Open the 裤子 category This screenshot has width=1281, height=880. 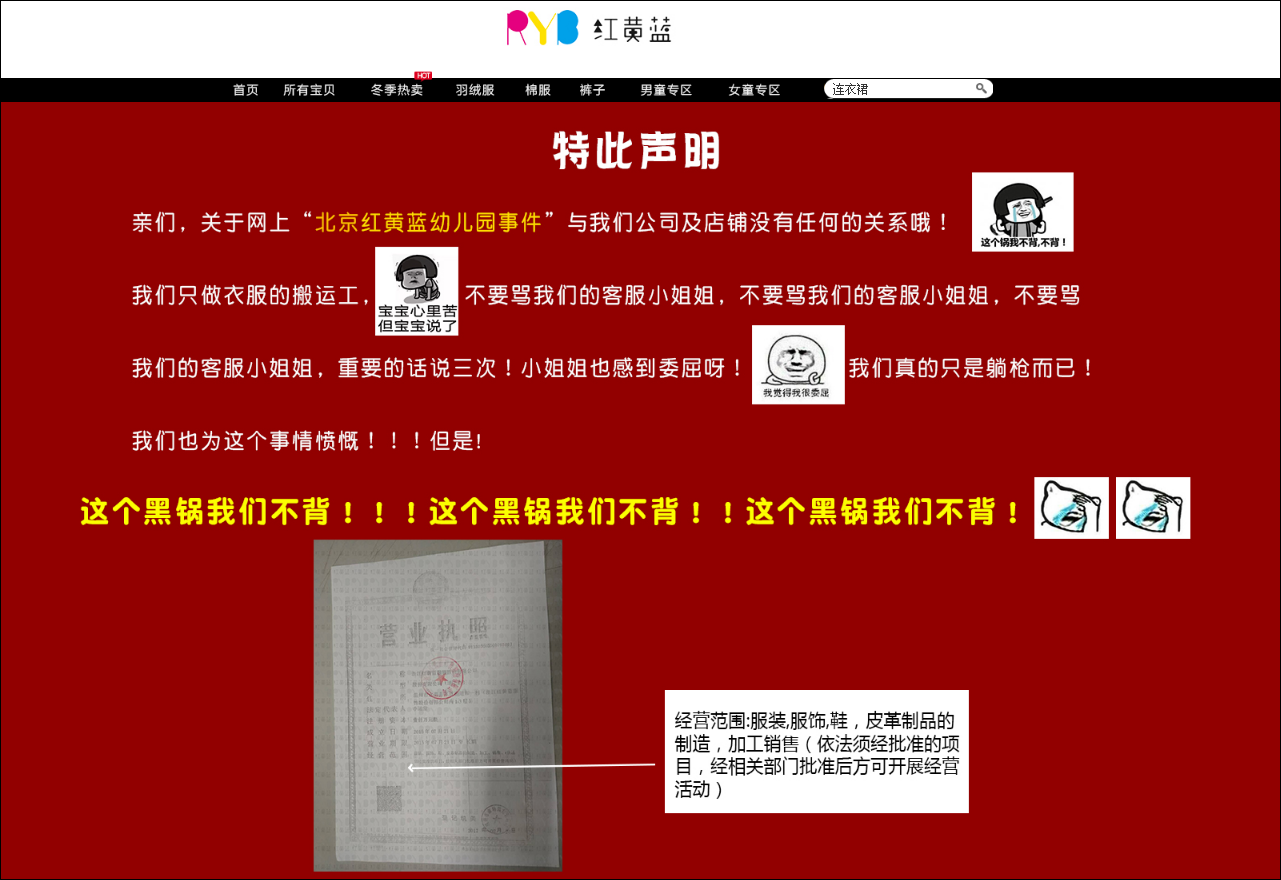tap(592, 90)
